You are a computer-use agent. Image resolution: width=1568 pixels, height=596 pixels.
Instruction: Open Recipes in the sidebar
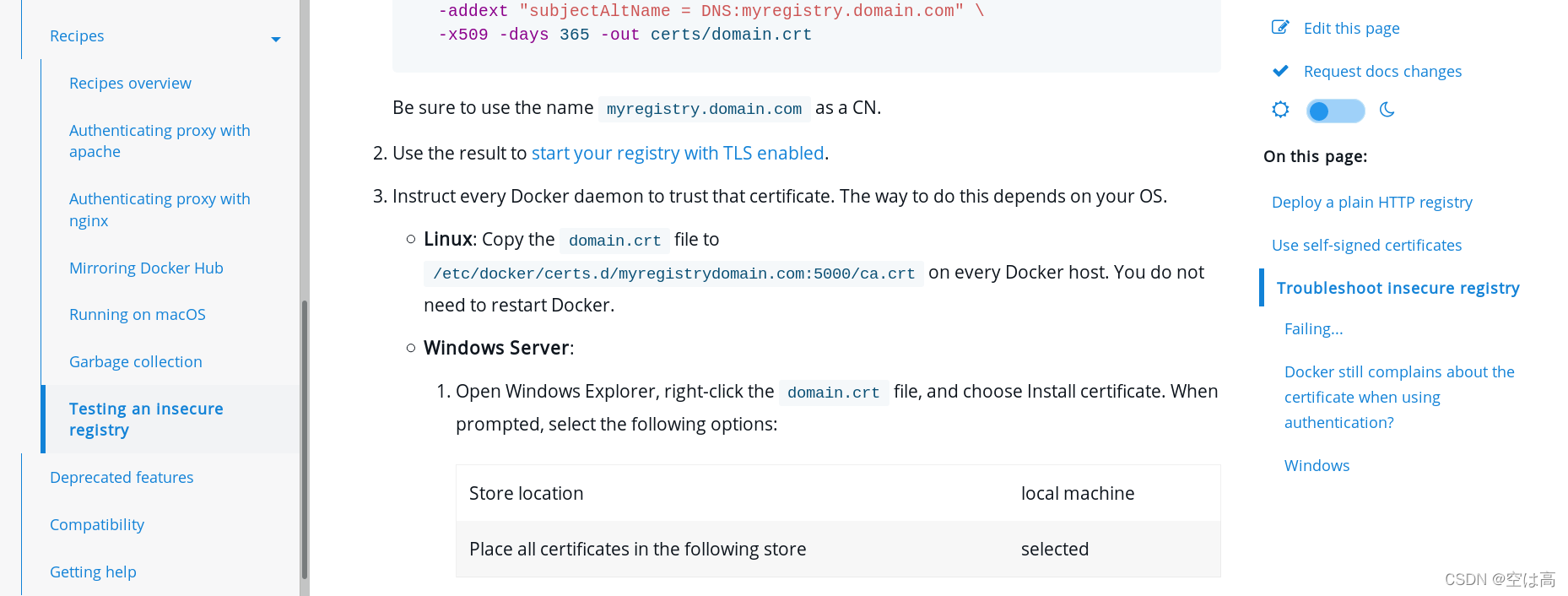click(x=77, y=36)
